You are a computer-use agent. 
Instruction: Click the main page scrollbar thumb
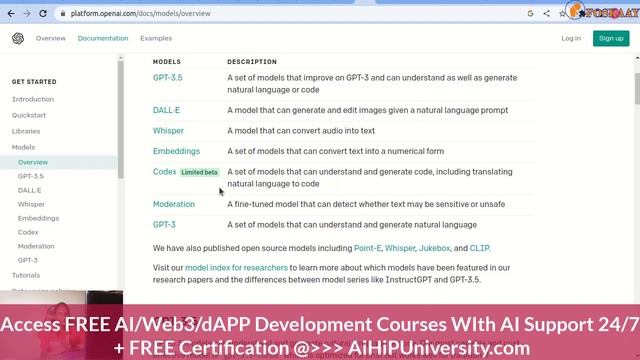point(637,89)
